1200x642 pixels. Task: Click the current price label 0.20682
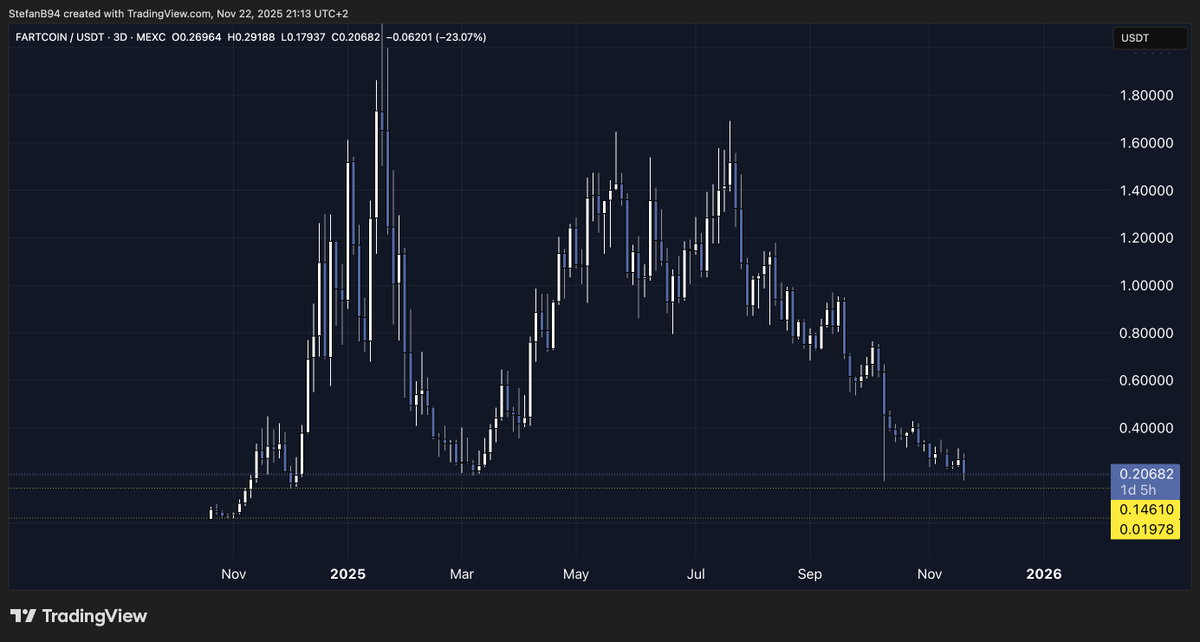[x=1146, y=474]
